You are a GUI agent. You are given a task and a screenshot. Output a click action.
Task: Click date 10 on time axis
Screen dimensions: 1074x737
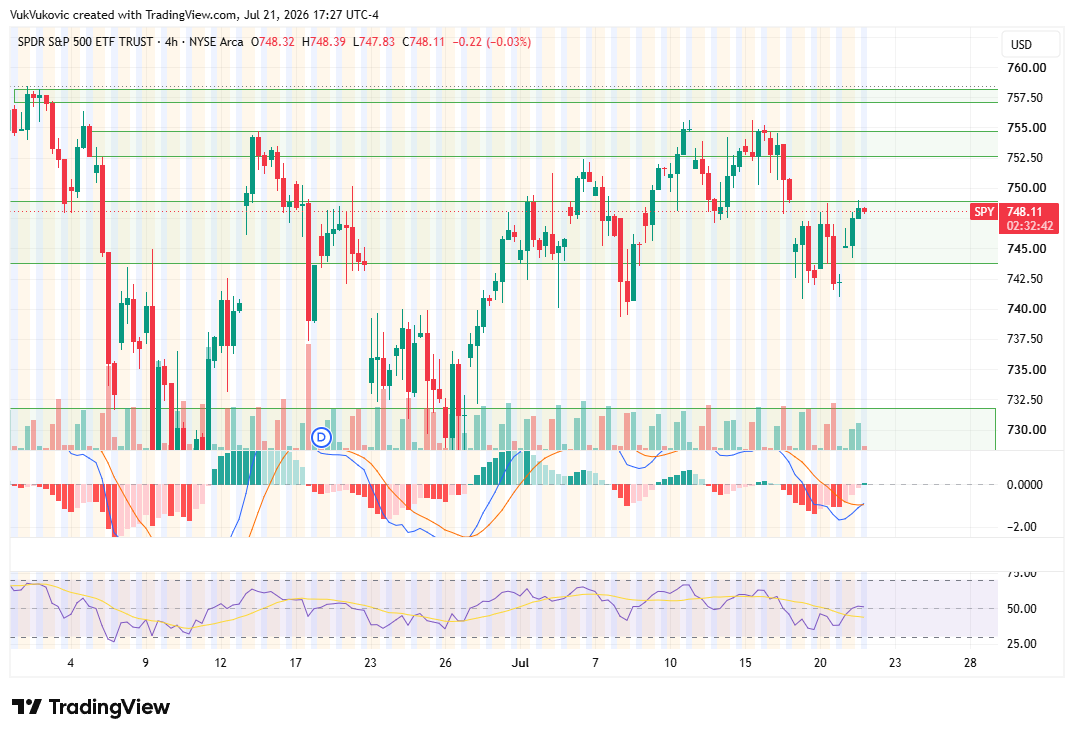point(671,662)
